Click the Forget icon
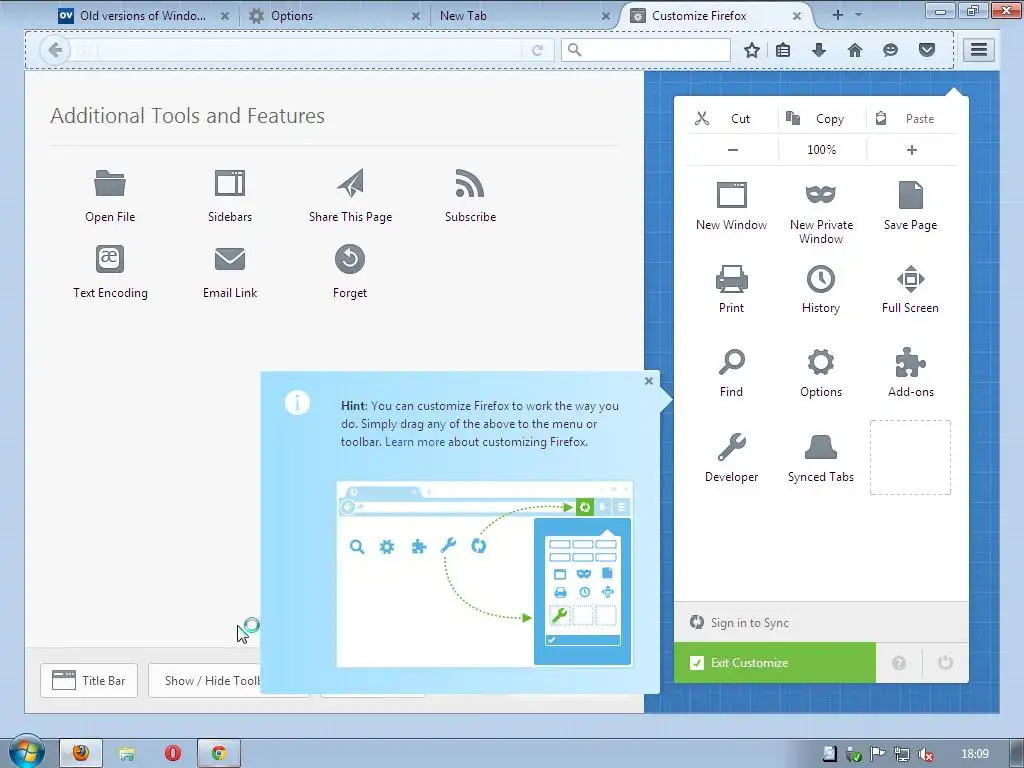The height and width of the screenshot is (768, 1024). coord(350,259)
